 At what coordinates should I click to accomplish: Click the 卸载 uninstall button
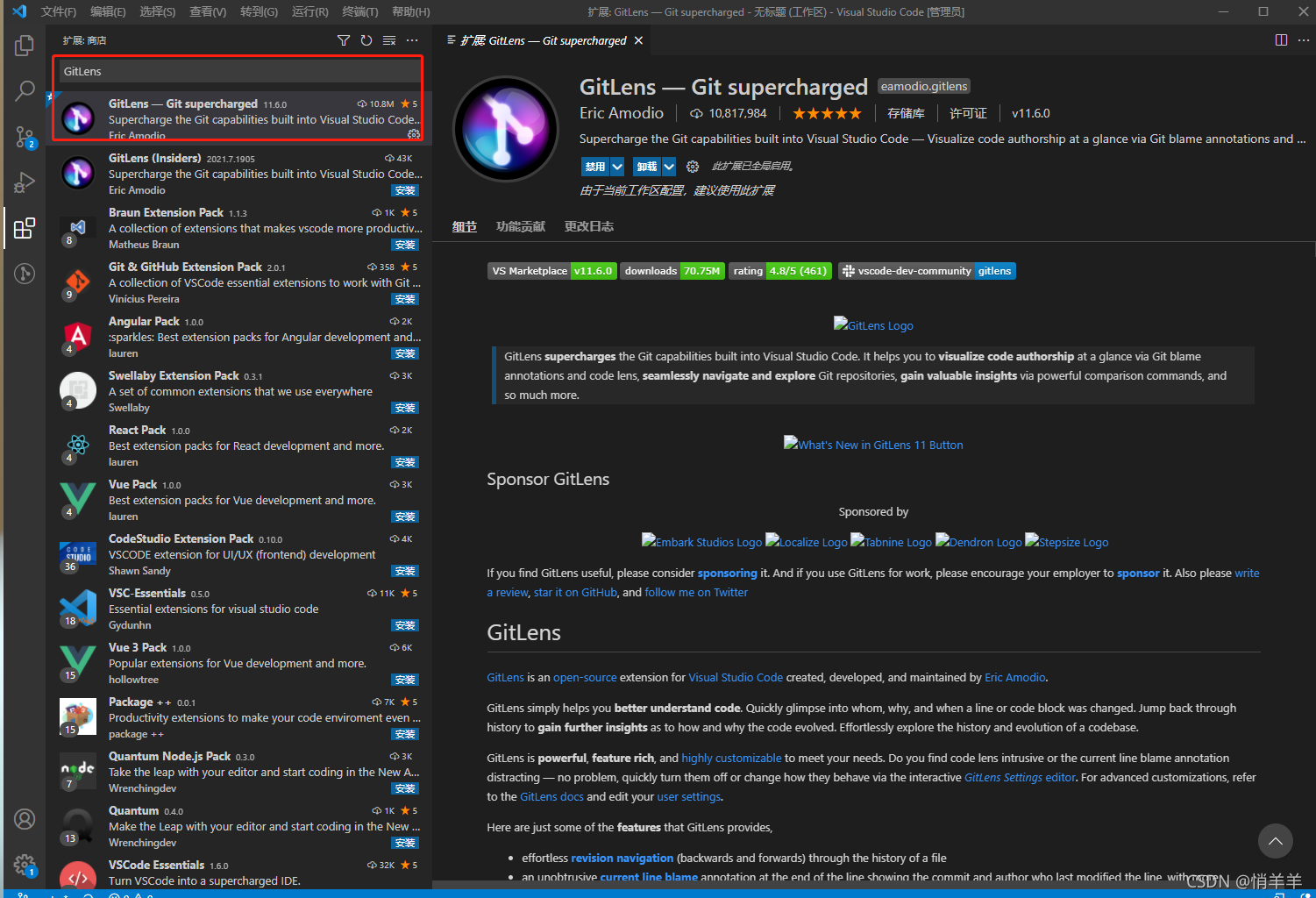(647, 167)
